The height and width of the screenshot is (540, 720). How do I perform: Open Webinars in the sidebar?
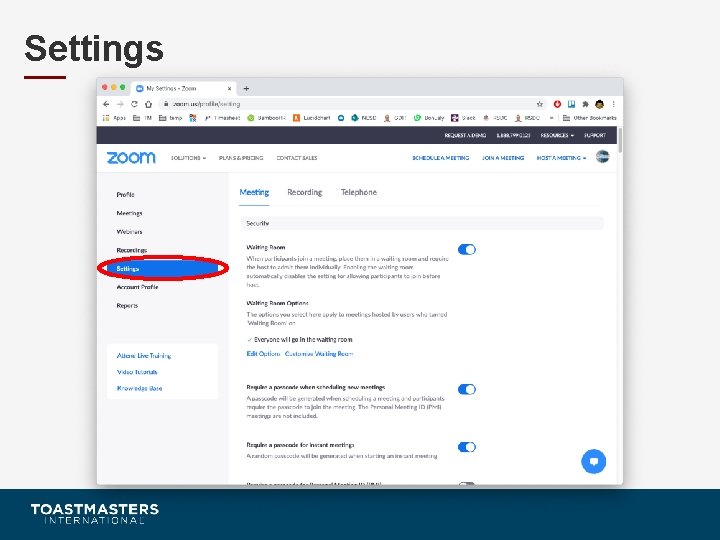point(129,232)
